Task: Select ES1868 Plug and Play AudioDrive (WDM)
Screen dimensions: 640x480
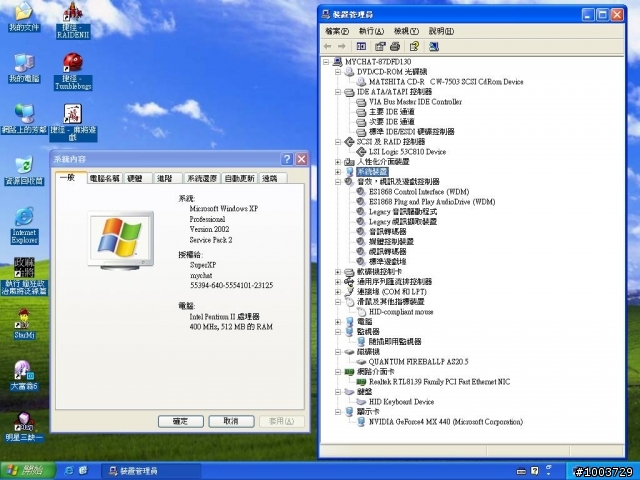Action: point(432,202)
